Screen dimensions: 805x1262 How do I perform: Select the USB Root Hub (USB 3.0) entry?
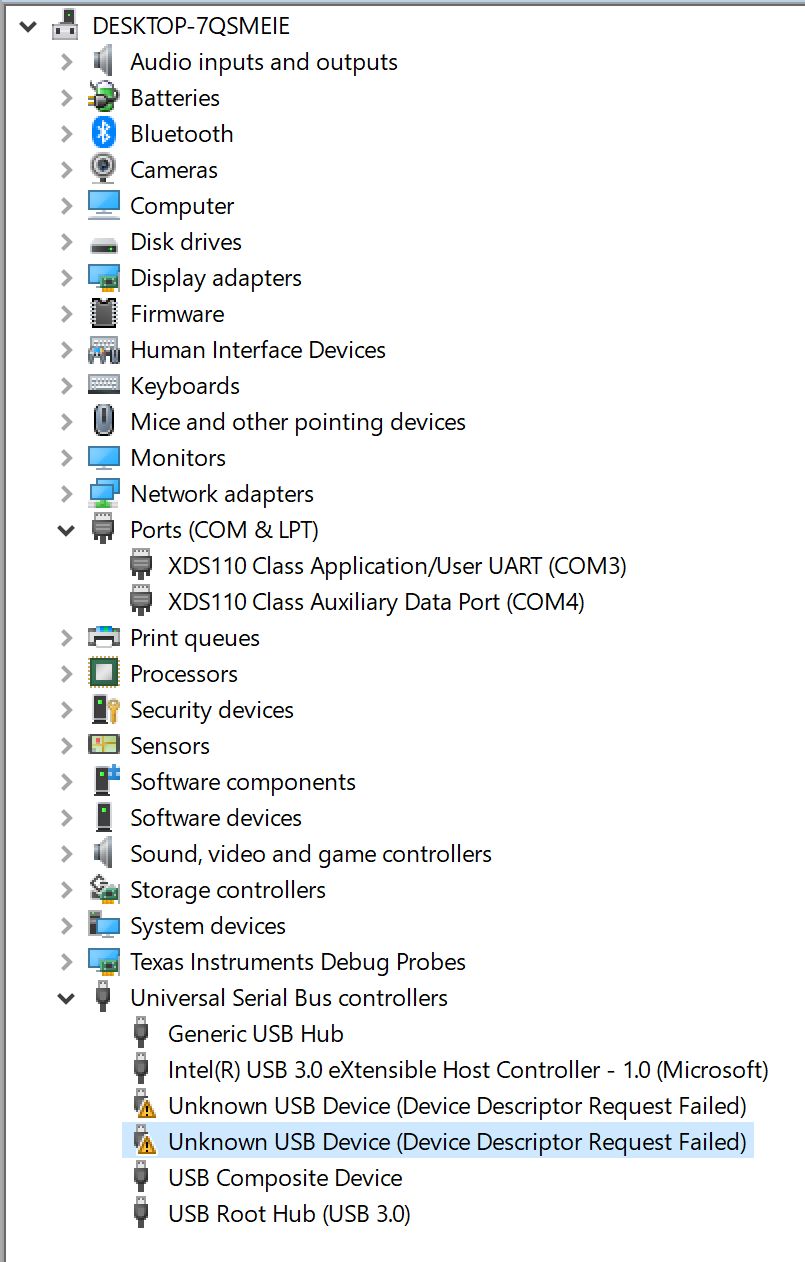(x=289, y=1214)
